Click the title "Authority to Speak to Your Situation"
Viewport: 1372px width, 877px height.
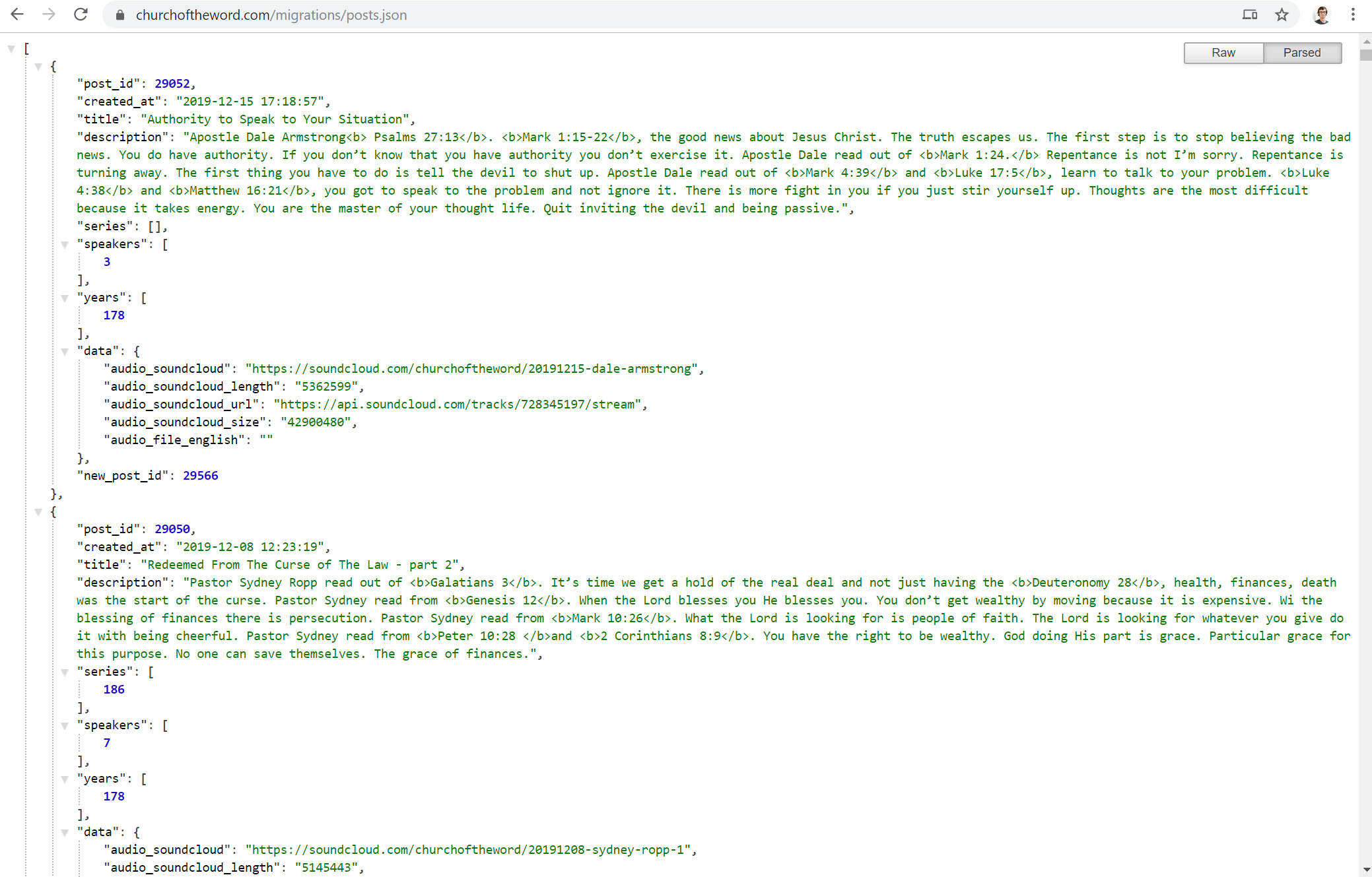point(275,119)
